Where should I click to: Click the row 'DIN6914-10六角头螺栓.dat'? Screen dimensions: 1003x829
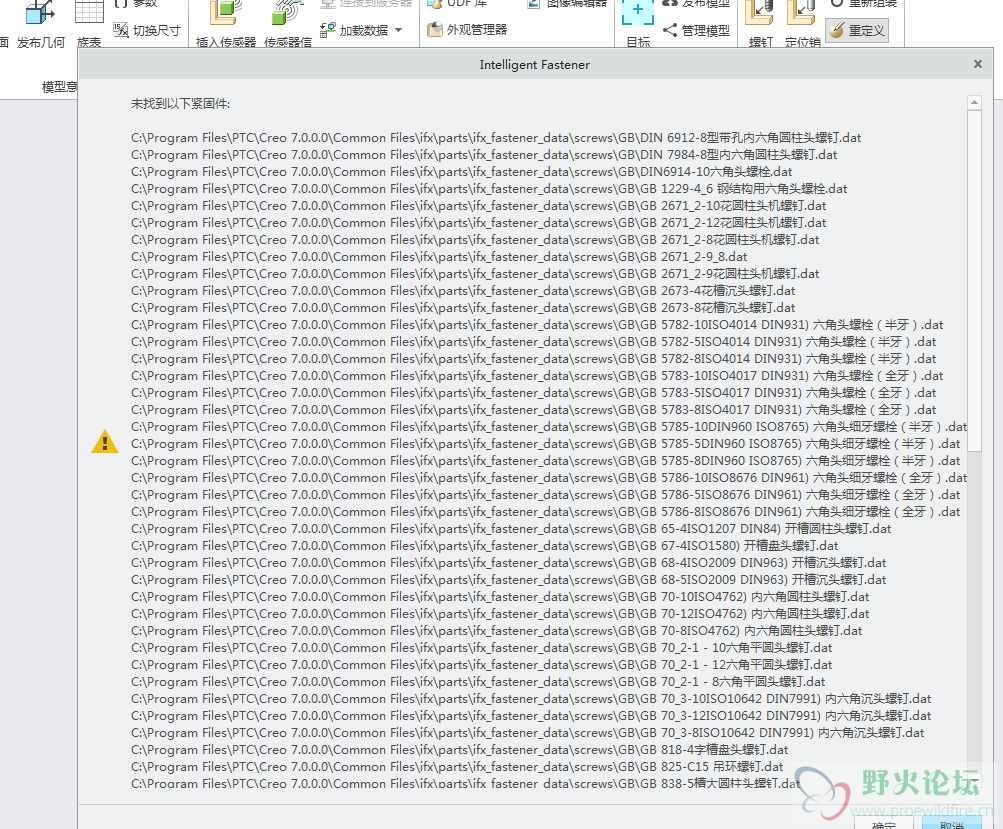pos(461,171)
